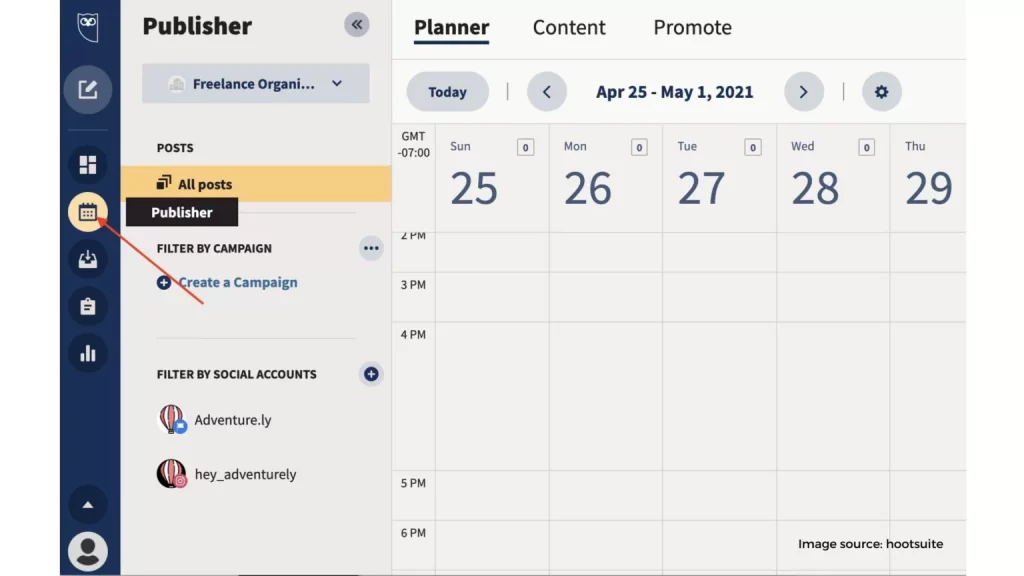Open the user profile avatar
1024x576 pixels.
tap(88, 552)
